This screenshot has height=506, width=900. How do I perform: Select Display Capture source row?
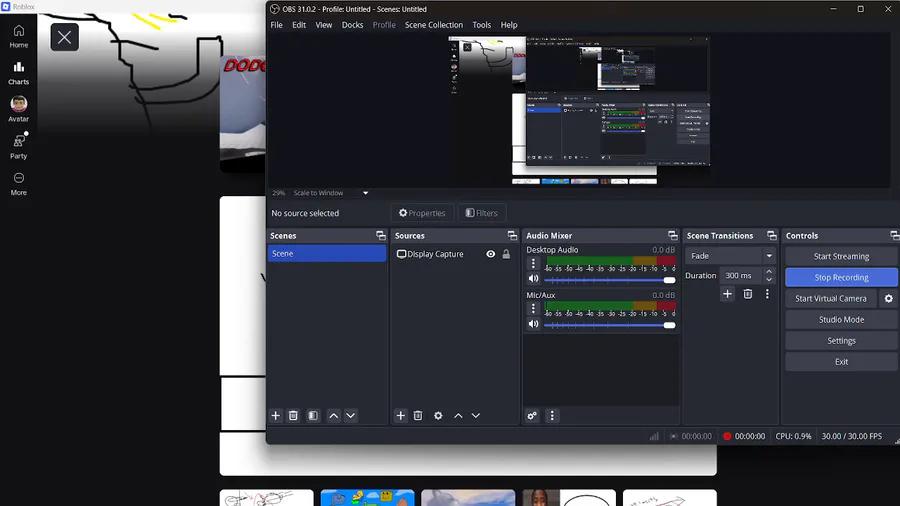[454, 254]
